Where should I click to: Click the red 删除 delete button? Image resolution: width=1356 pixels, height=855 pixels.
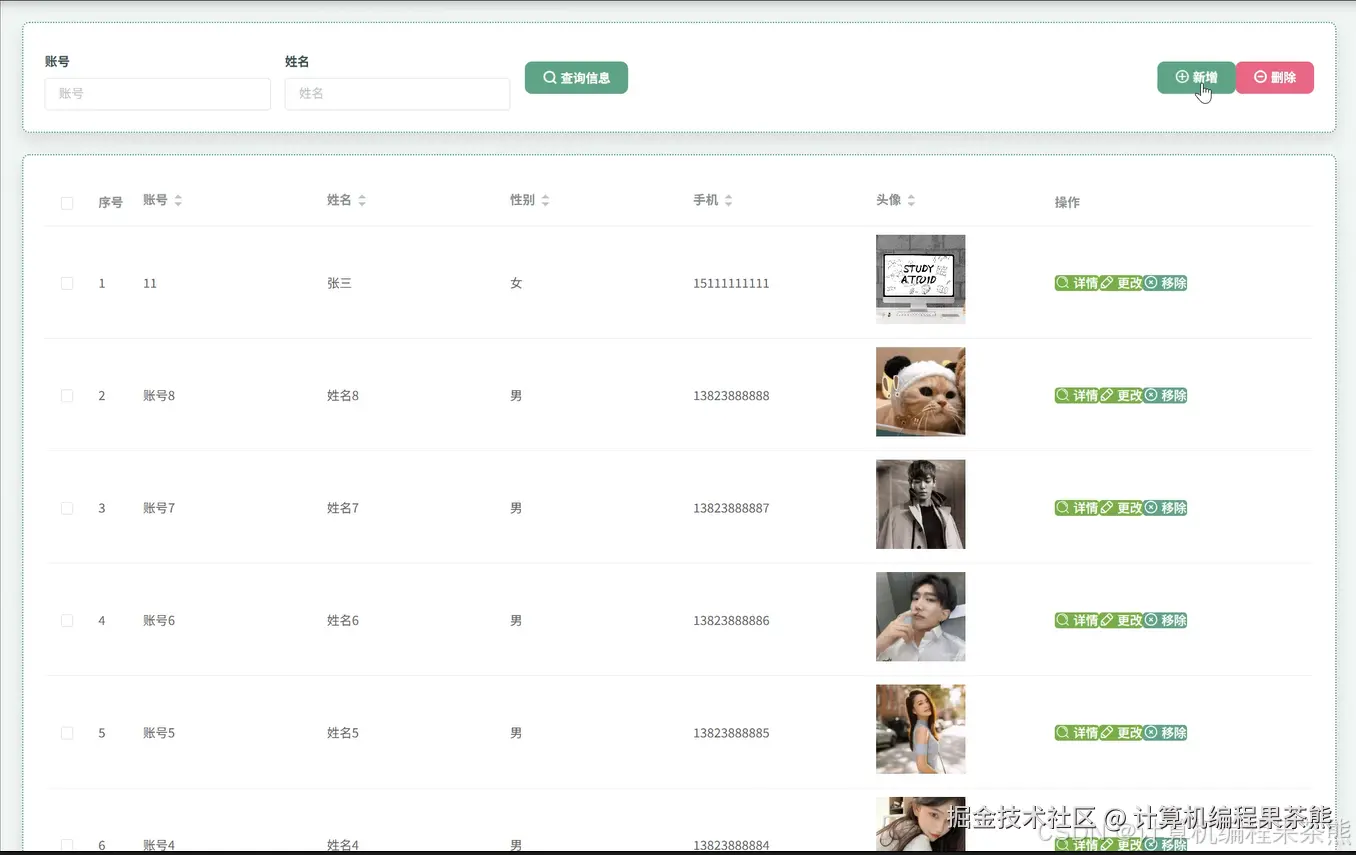point(1275,78)
